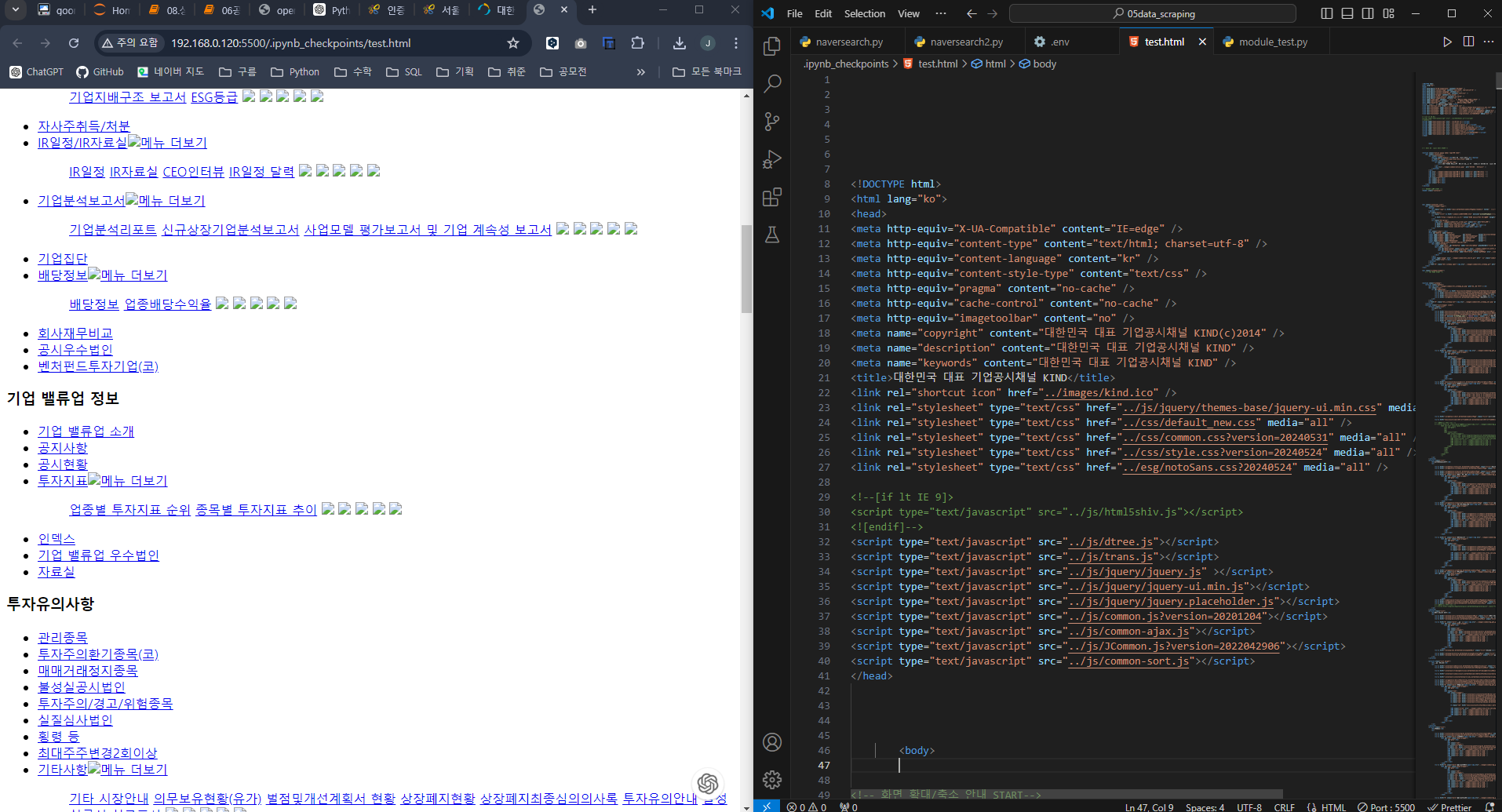Screen dimensions: 1502x812
Task: Open the Source Control view
Action: point(772,122)
